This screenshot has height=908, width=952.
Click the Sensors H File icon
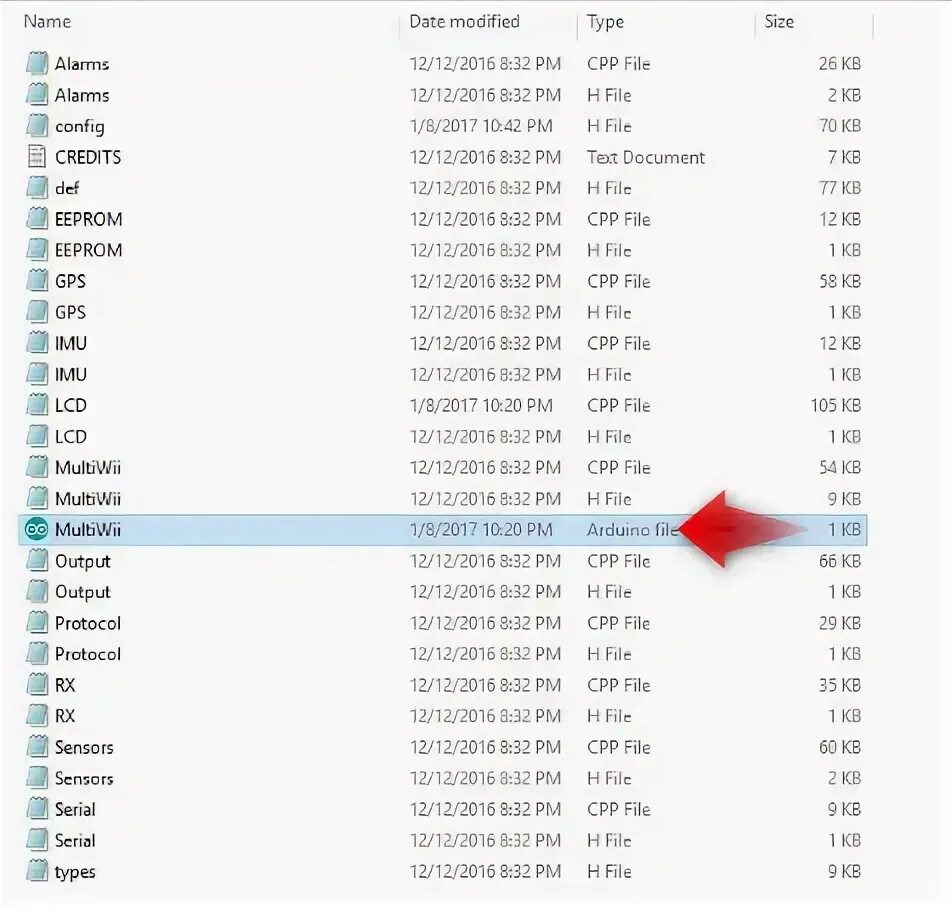(x=37, y=778)
